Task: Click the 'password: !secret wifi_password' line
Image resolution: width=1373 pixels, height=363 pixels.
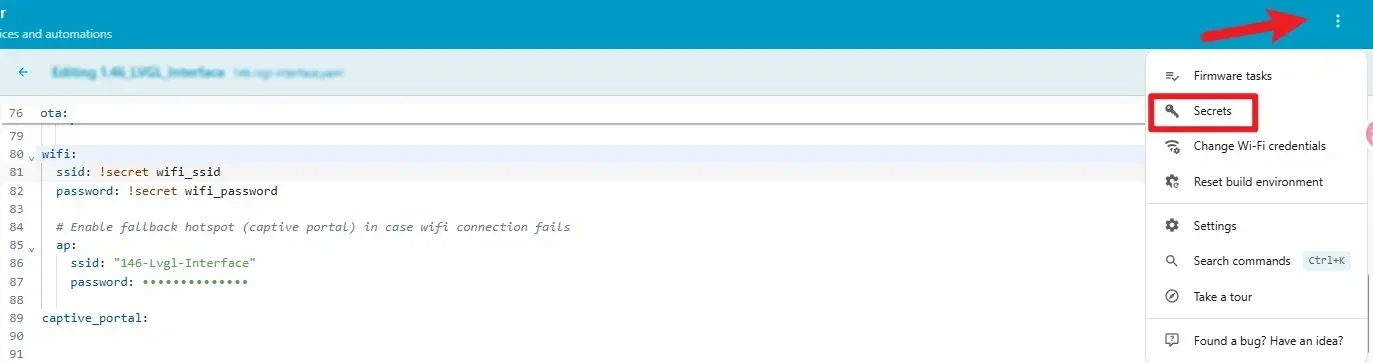Action: [166, 190]
